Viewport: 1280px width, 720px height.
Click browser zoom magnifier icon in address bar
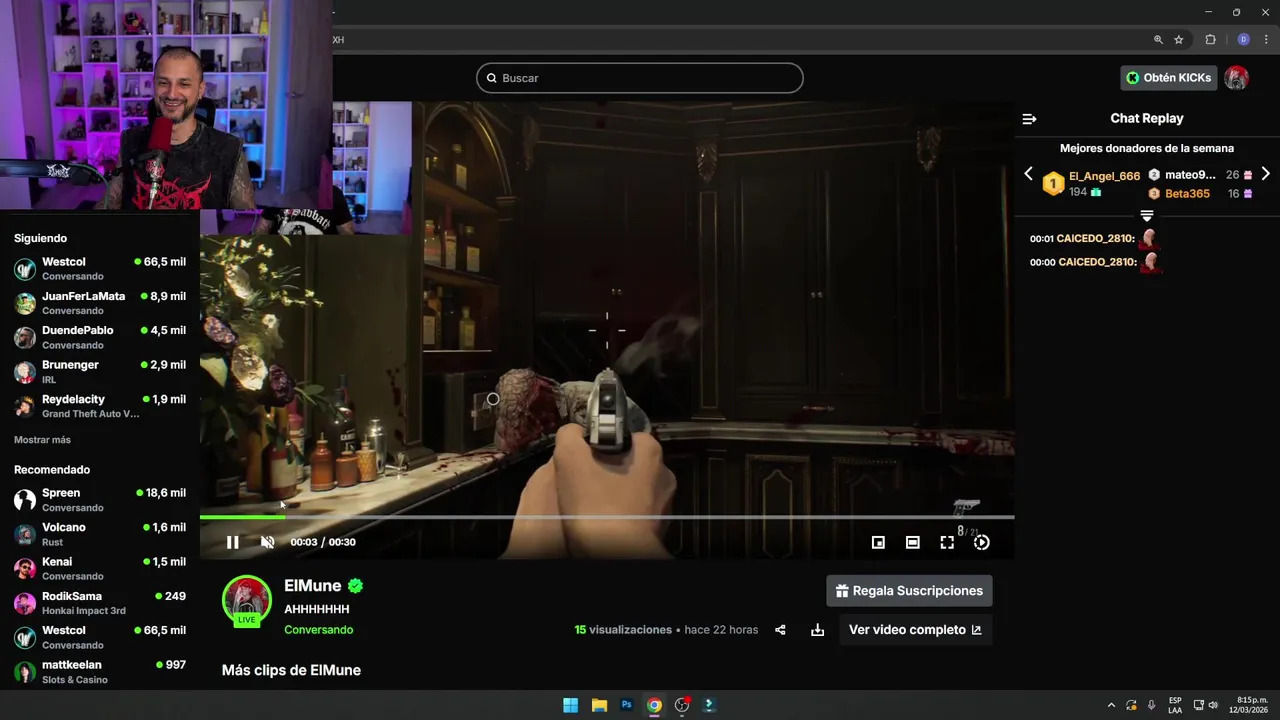[x=1158, y=40]
